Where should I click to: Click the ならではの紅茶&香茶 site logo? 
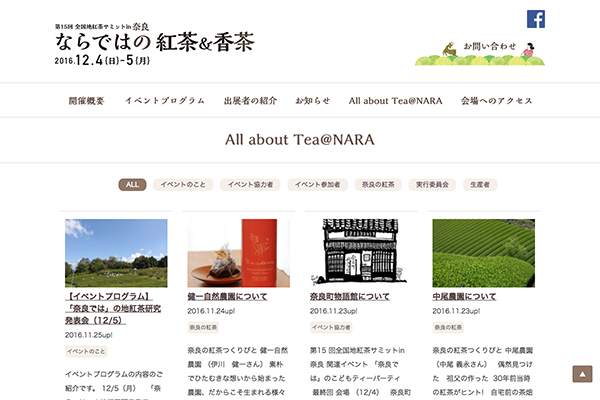click(x=155, y=43)
